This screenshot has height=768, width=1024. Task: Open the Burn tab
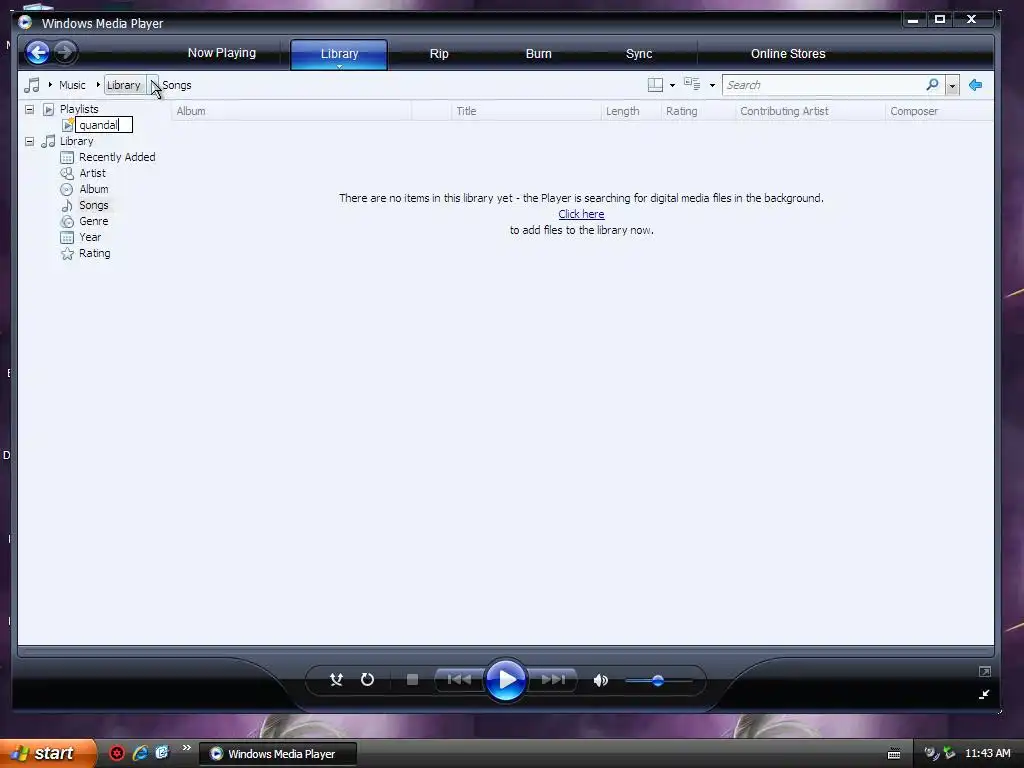[x=538, y=54]
